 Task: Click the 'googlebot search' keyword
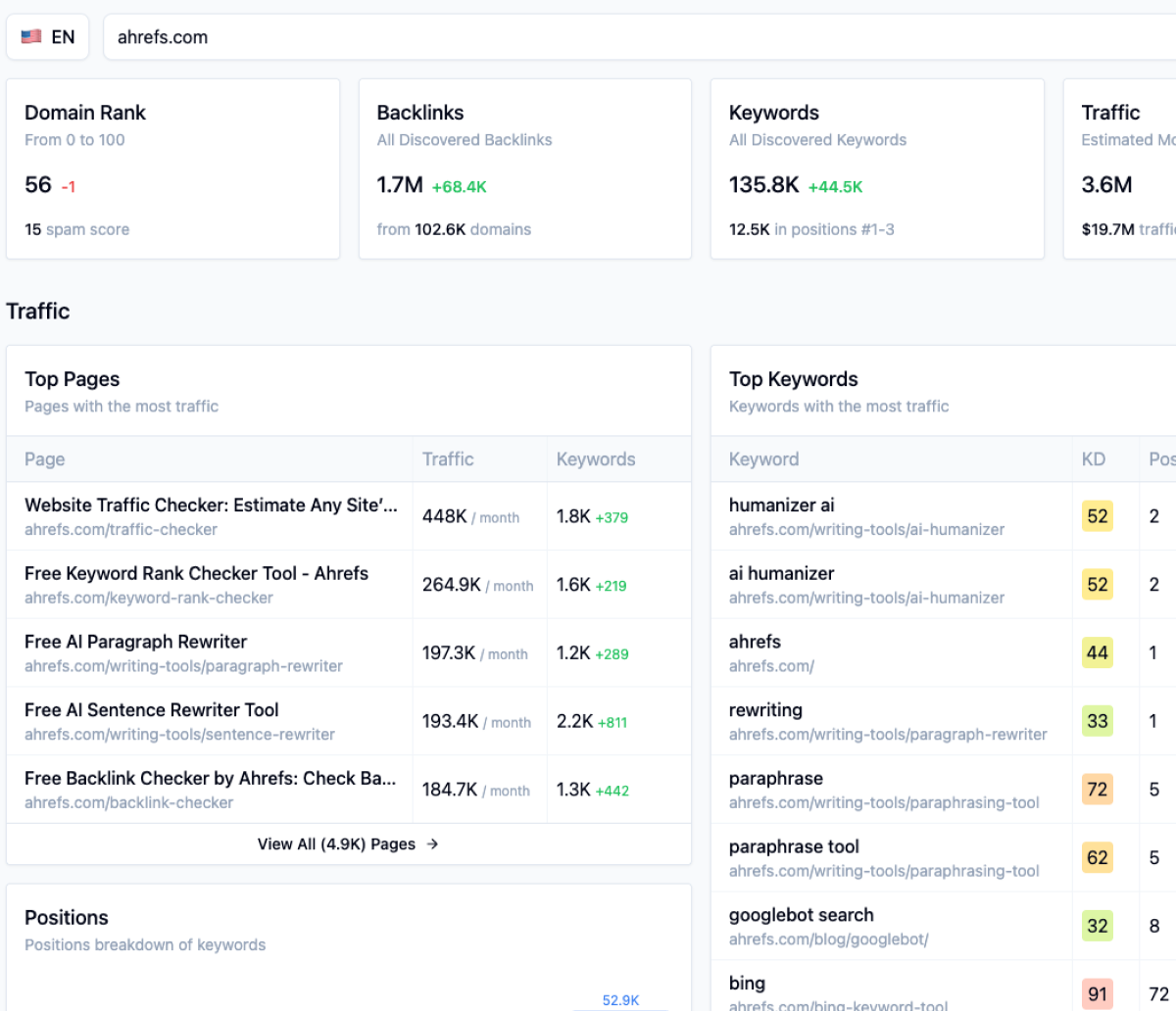click(x=801, y=915)
